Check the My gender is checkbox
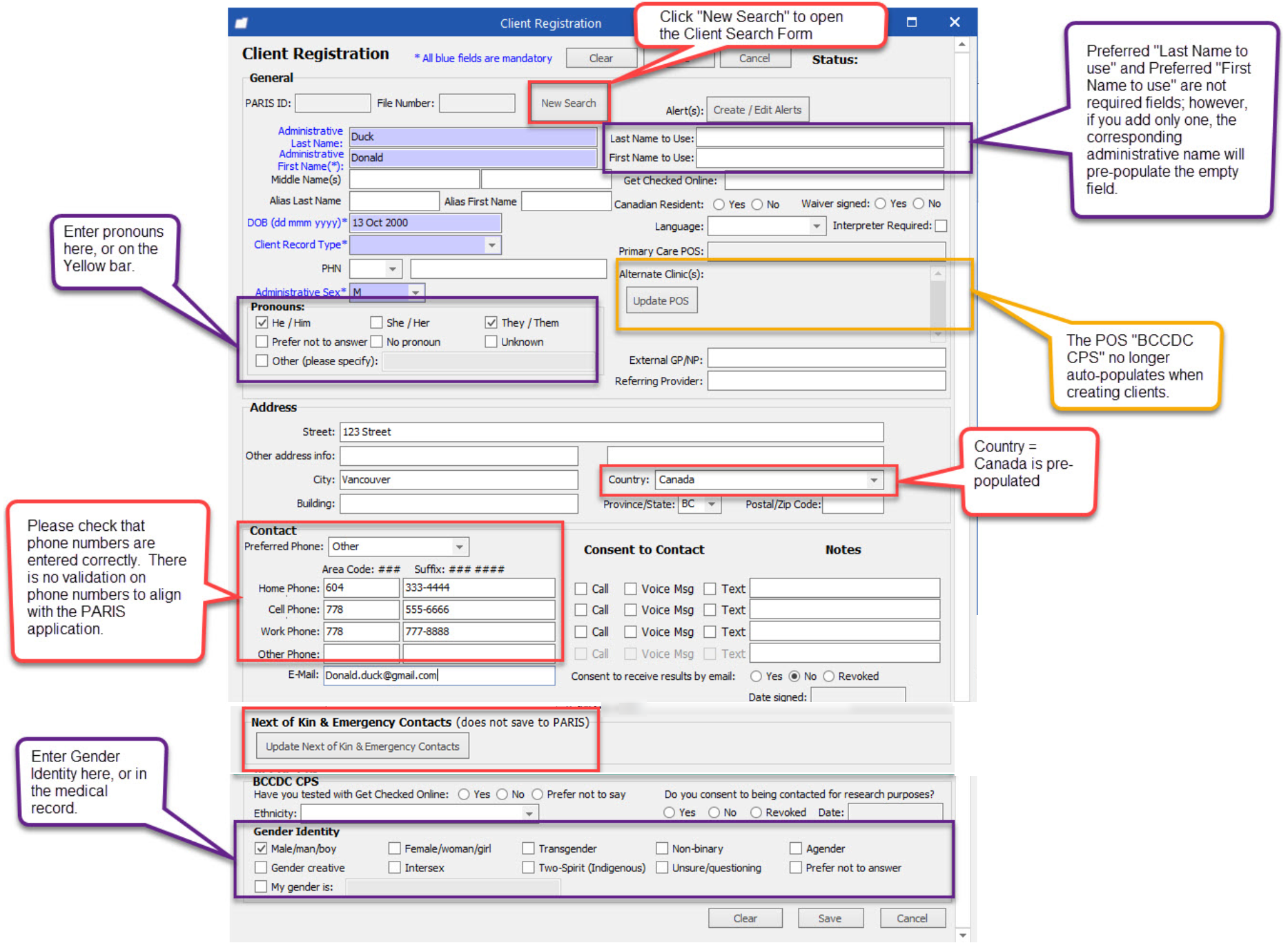Image resolution: width=1288 pixels, height=943 pixels. pos(261,886)
